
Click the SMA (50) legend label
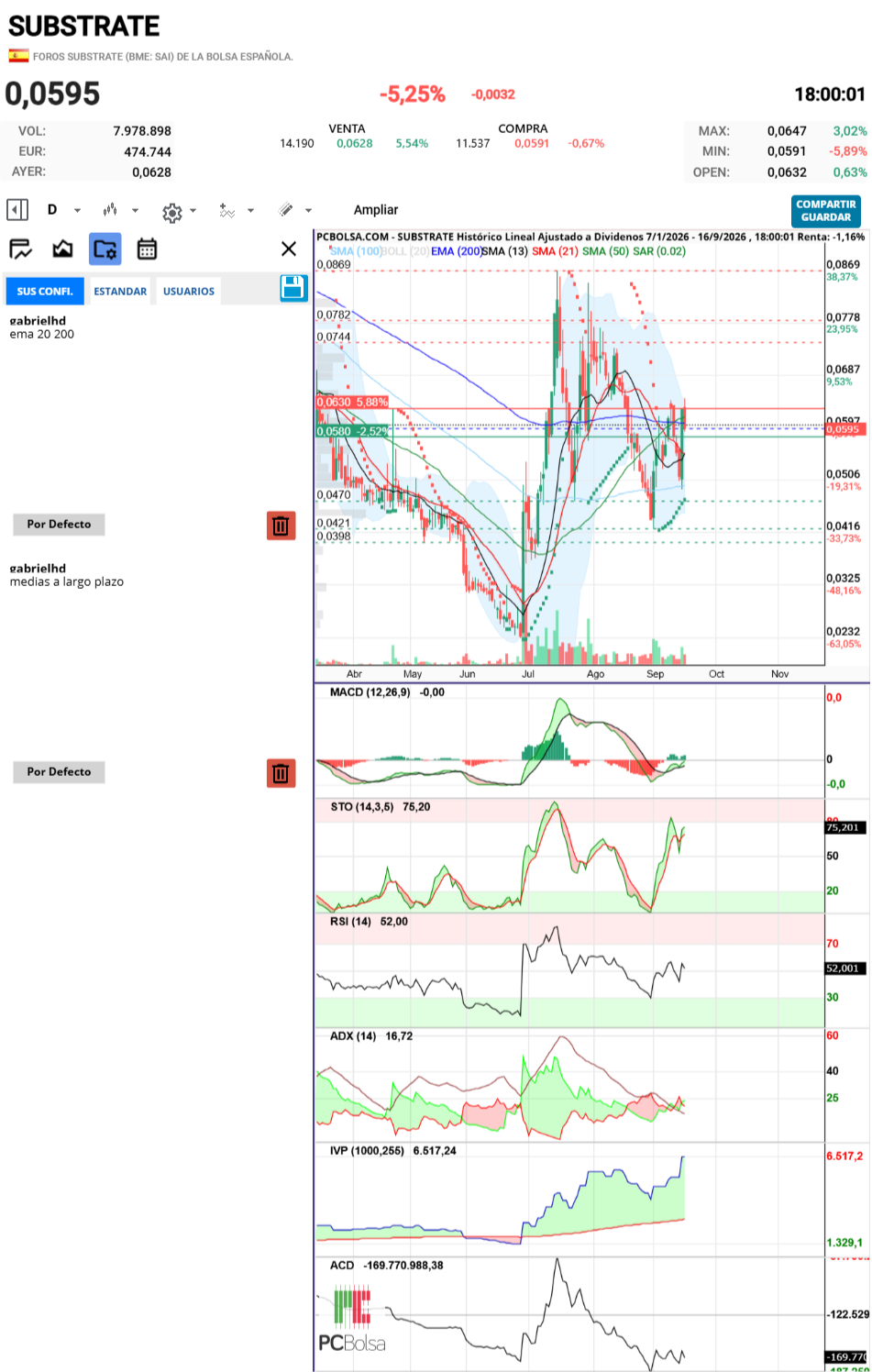605,251
